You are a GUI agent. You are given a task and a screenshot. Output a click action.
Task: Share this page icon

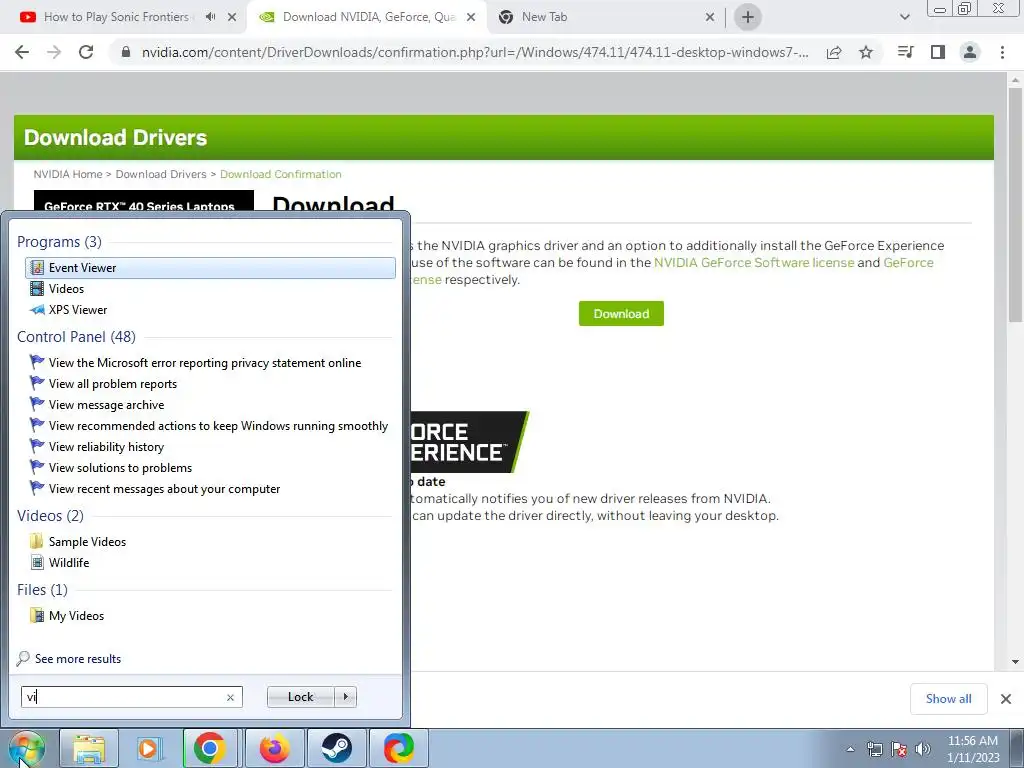tap(834, 52)
